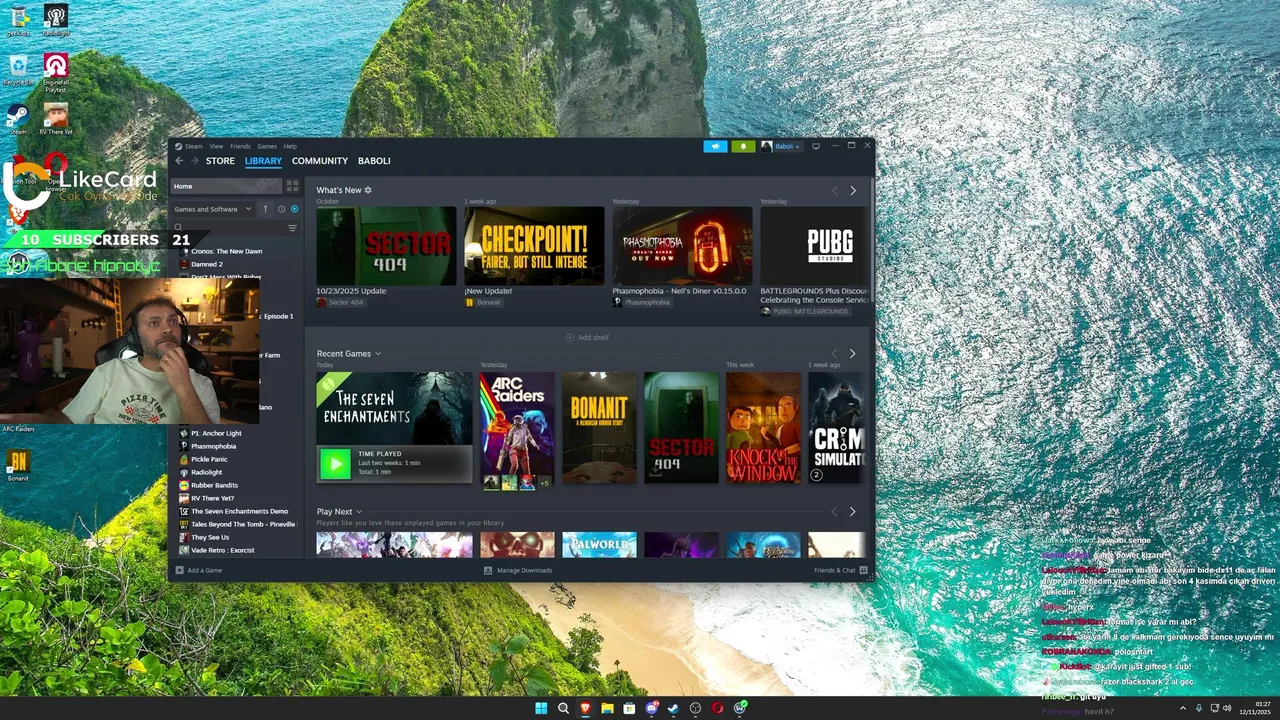1280x720 pixels.
Task: Click the green Play button for Seven Enchantments
Action: 335,463
